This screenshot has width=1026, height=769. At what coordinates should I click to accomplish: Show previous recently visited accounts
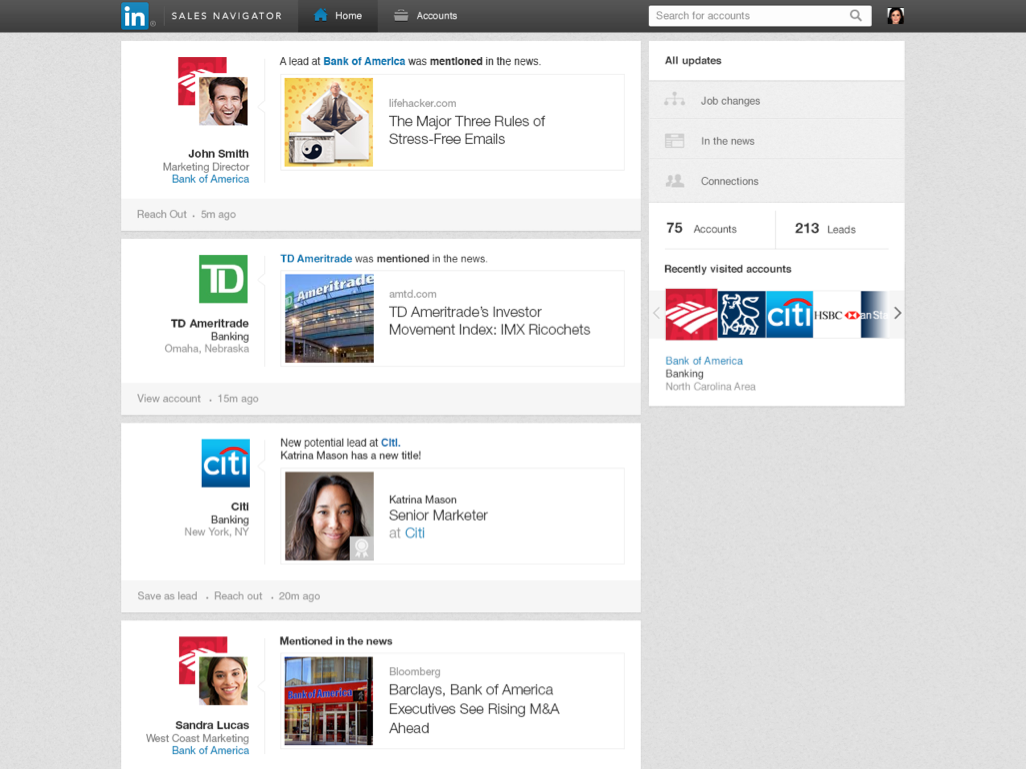pyautogui.click(x=656, y=313)
